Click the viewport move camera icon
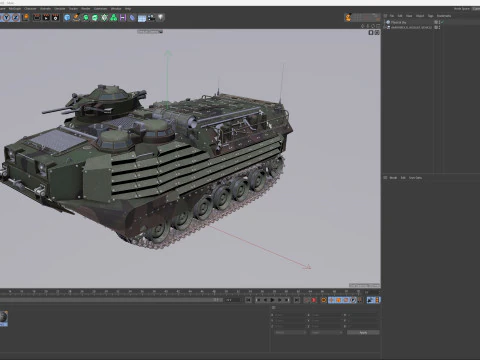The width and height of the screenshot is (480, 360). point(363,26)
